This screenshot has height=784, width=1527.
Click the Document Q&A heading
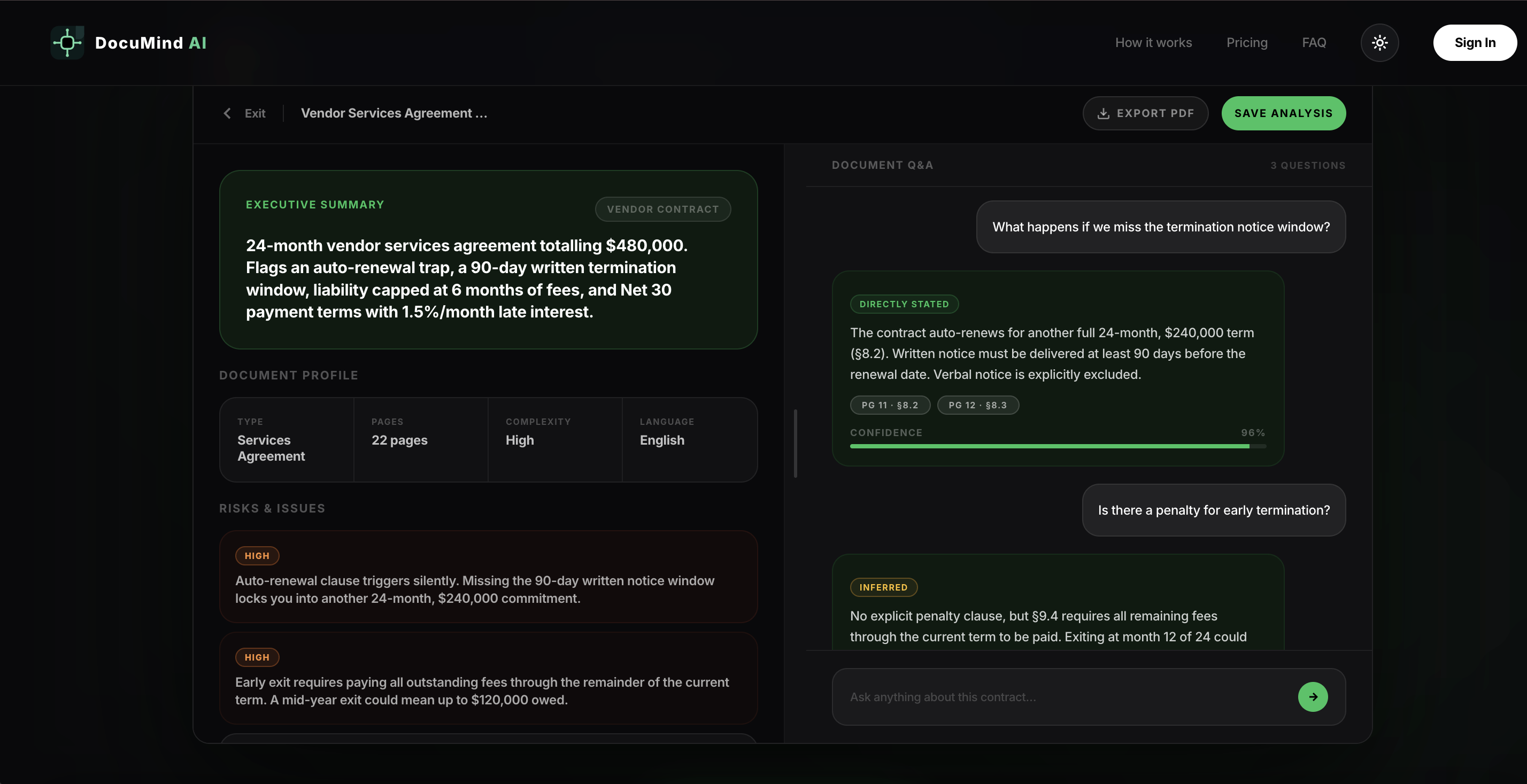[882, 165]
